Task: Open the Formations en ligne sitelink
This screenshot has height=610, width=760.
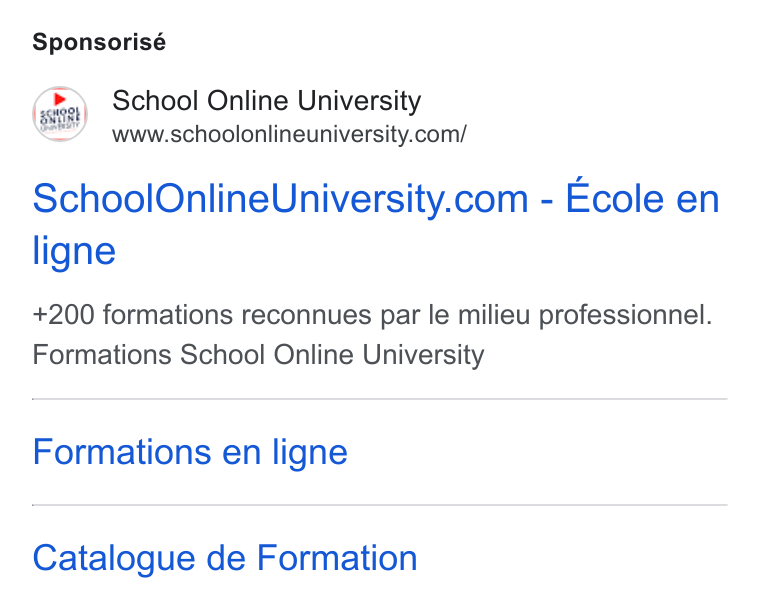Action: 190,453
